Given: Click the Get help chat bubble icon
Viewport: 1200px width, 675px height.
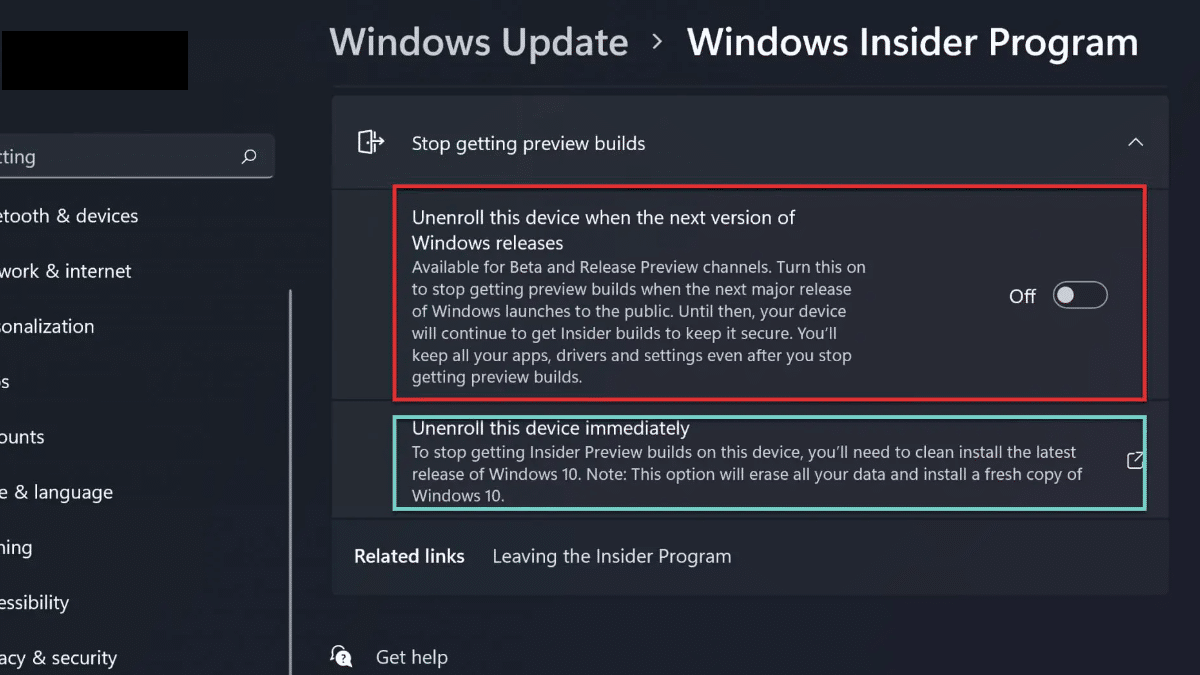Looking at the screenshot, I should tap(342, 657).
